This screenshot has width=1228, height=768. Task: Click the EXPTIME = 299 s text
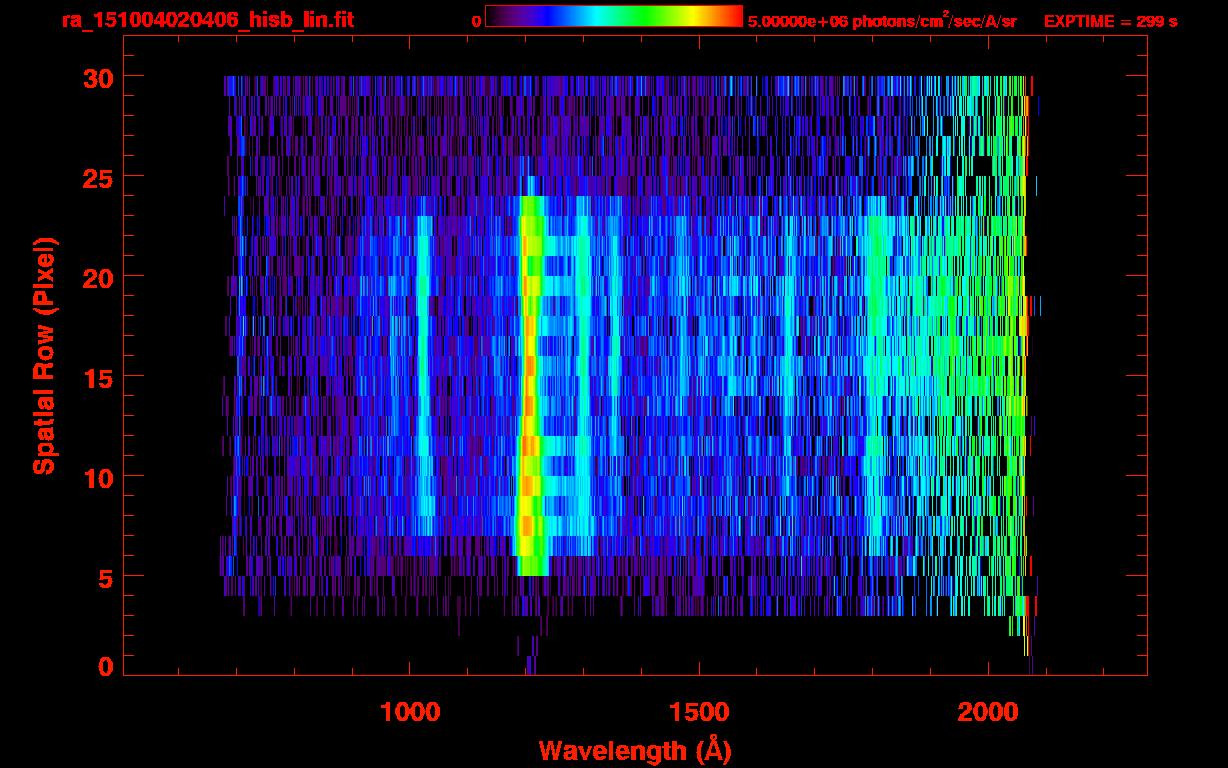(1110, 21)
